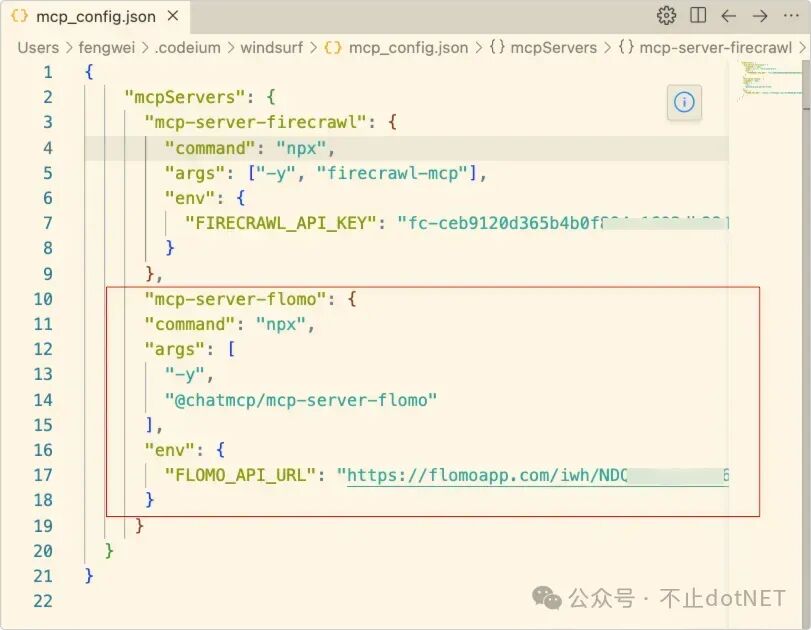This screenshot has height=630, width=811.
Task: Click the "npx" value on line 11
Action: pyautogui.click(x=281, y=324)
